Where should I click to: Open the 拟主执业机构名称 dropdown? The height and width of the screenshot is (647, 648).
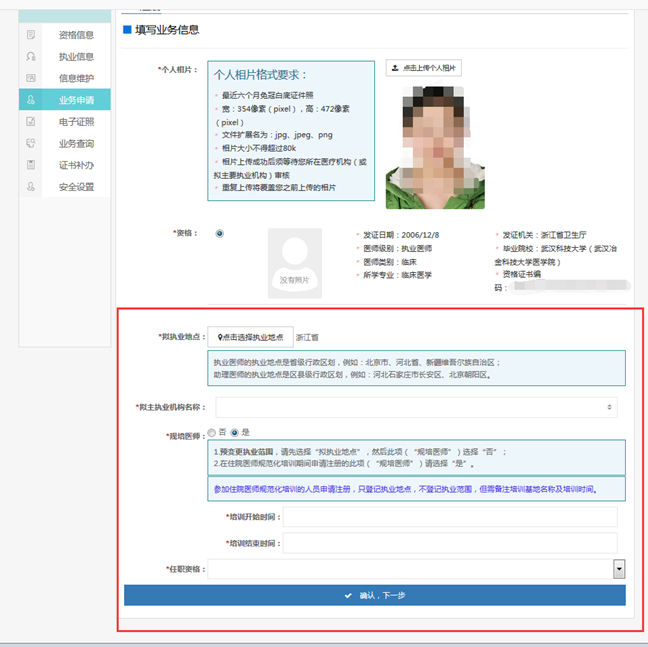coord(416,407)
